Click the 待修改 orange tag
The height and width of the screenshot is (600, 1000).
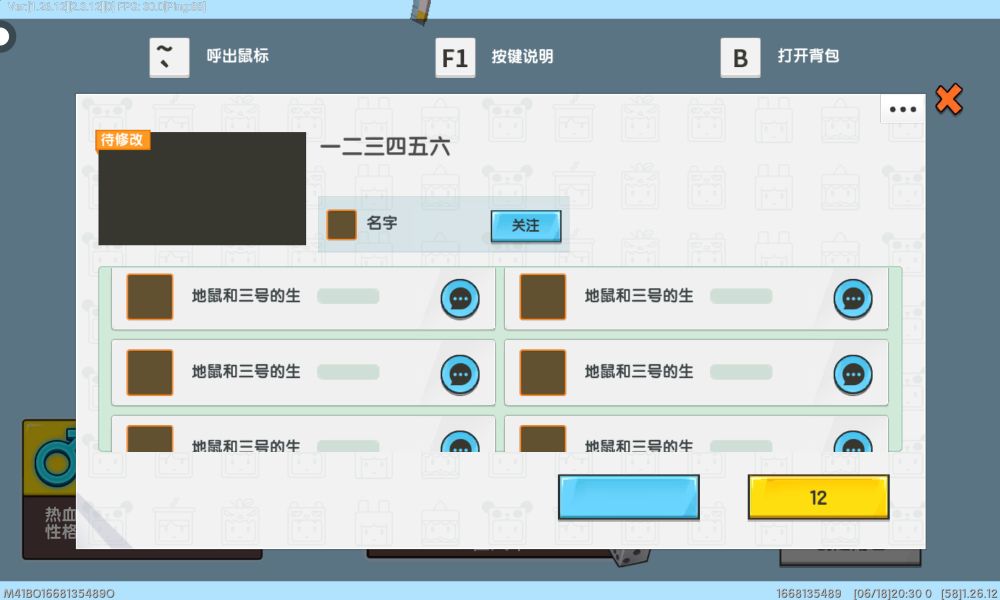123,140
